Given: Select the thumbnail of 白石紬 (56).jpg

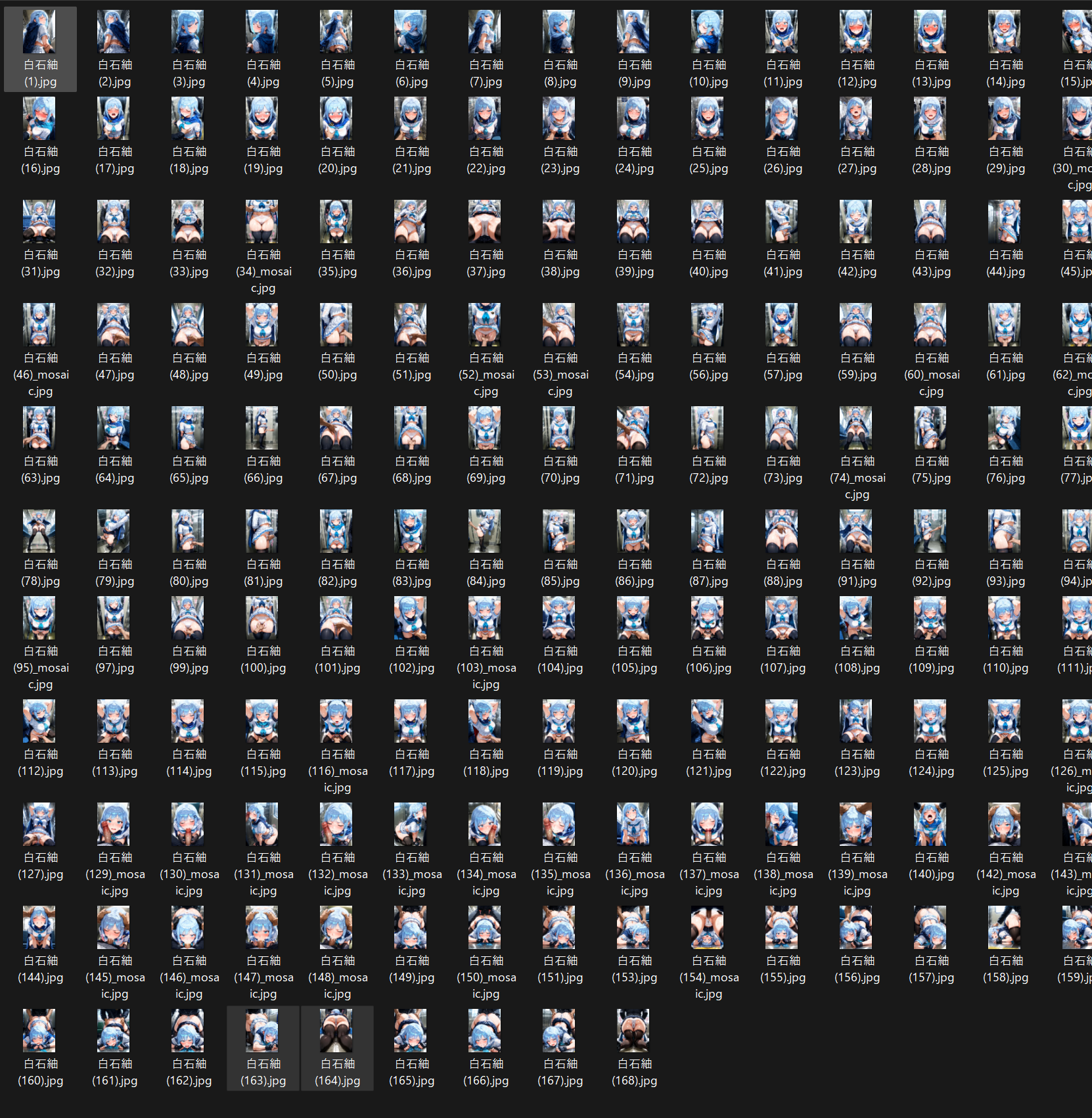Looking at the screenshot, I should [x=708, y=325].
